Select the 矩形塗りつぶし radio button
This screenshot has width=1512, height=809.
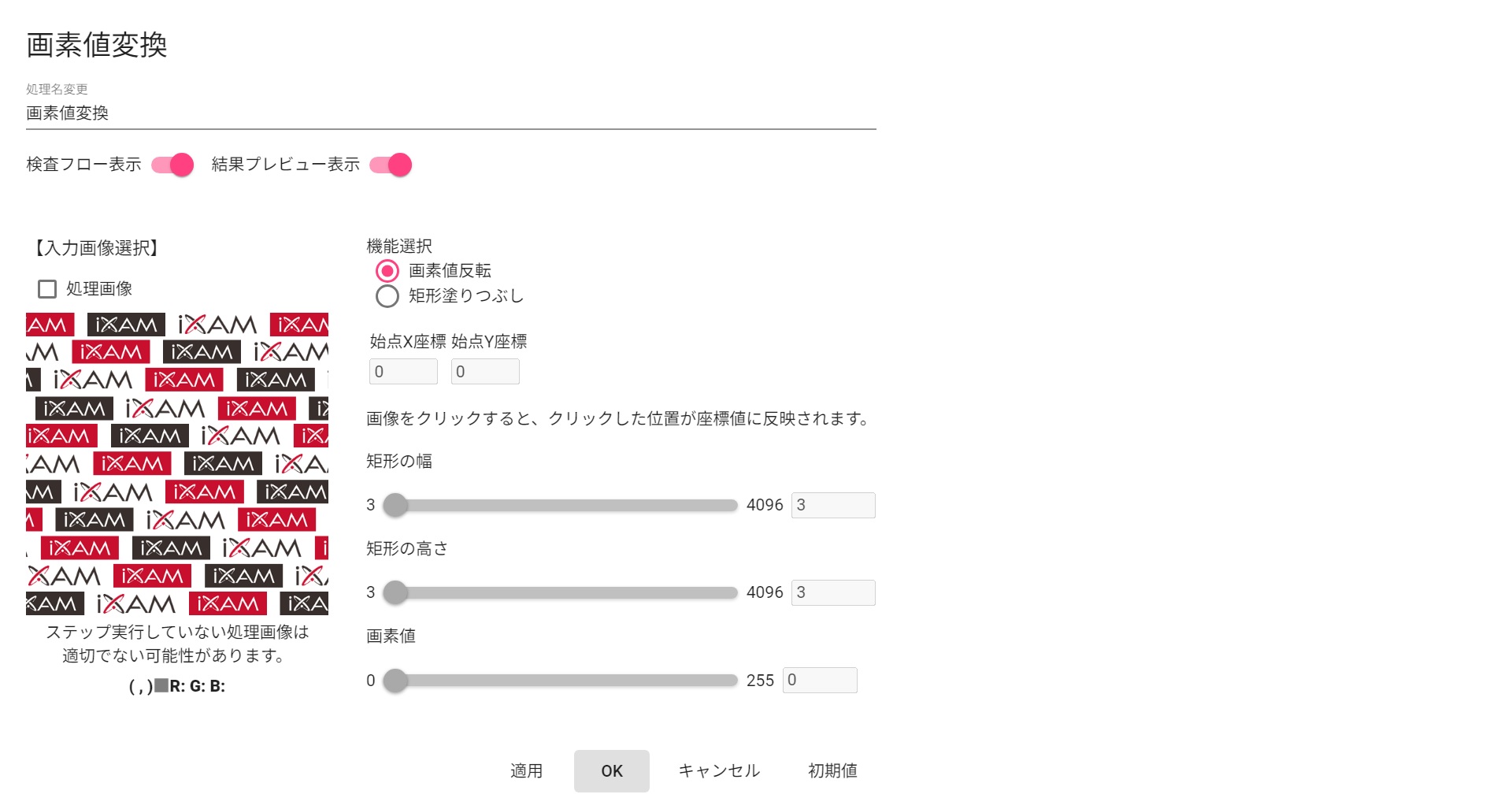click(387, 296)
